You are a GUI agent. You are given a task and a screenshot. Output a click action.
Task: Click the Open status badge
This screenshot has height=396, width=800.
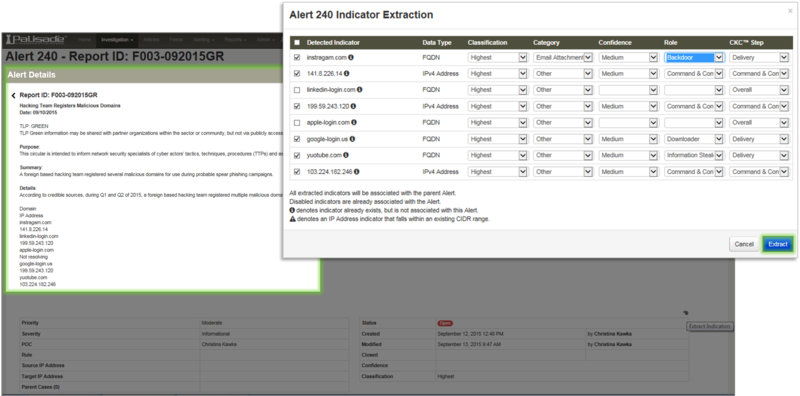coord(445,323)
